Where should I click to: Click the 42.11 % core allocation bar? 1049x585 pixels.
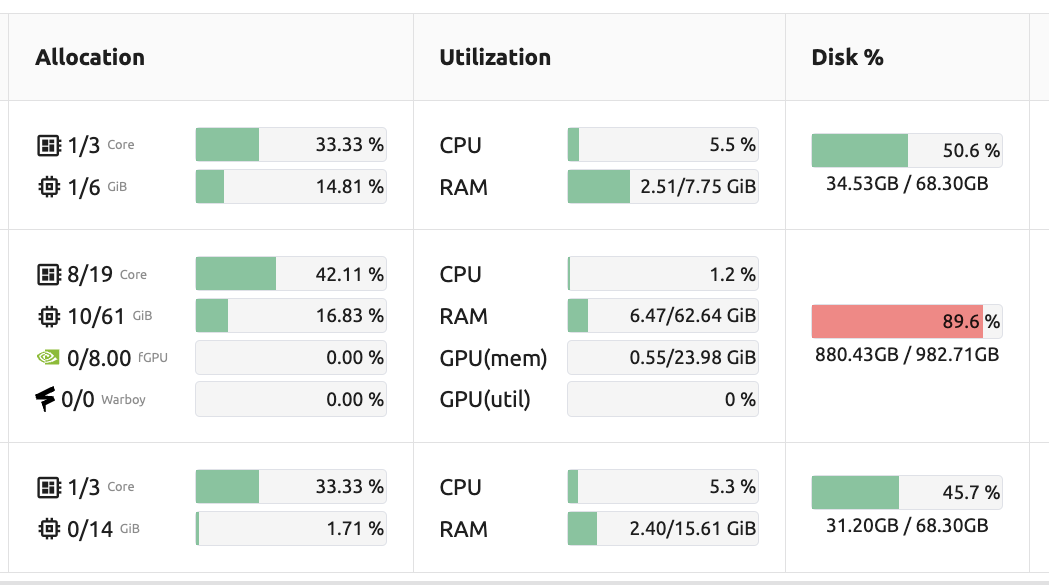290,274
